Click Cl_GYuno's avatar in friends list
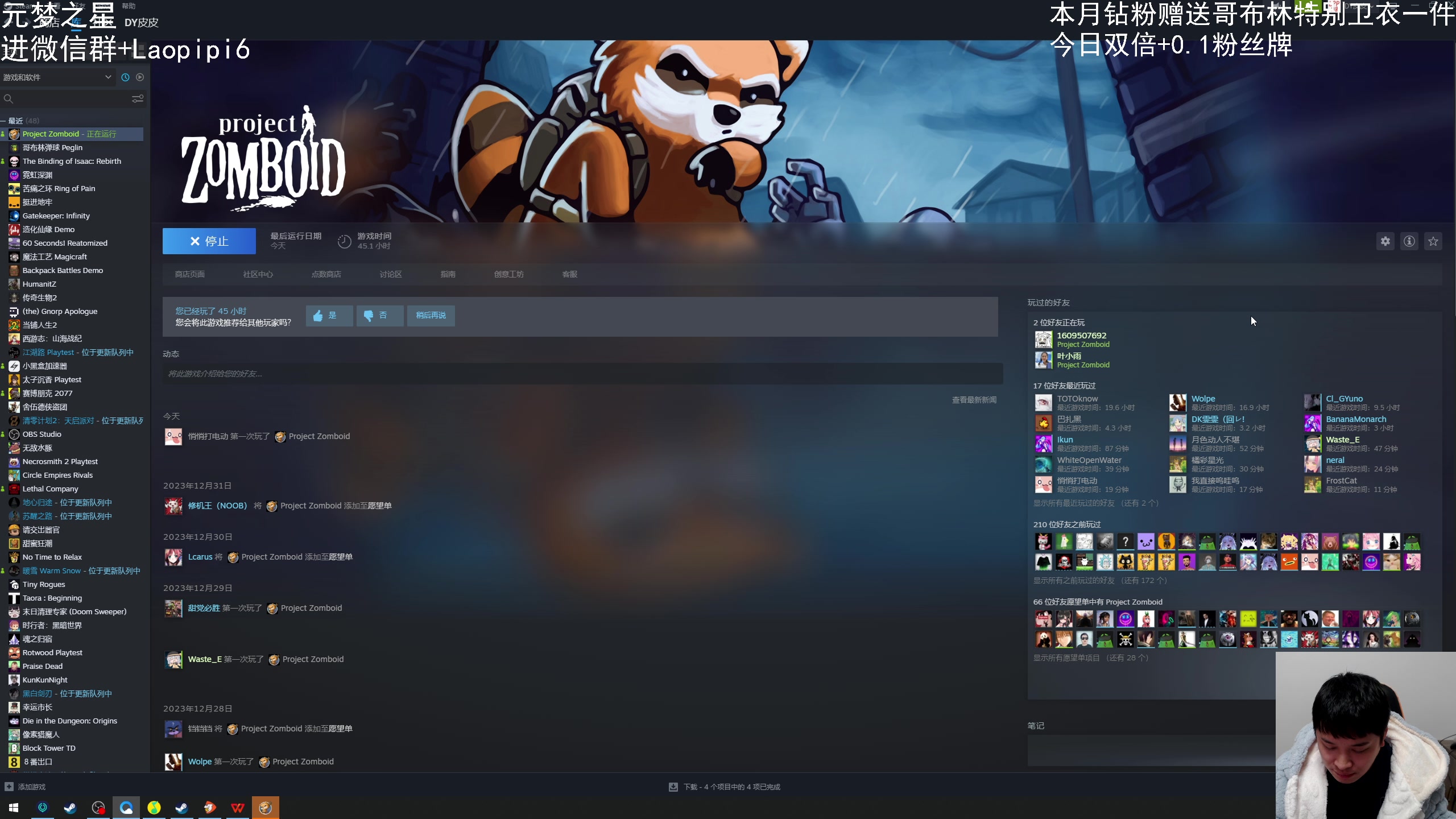1456x819 pixels. [x=1313, y=403]
